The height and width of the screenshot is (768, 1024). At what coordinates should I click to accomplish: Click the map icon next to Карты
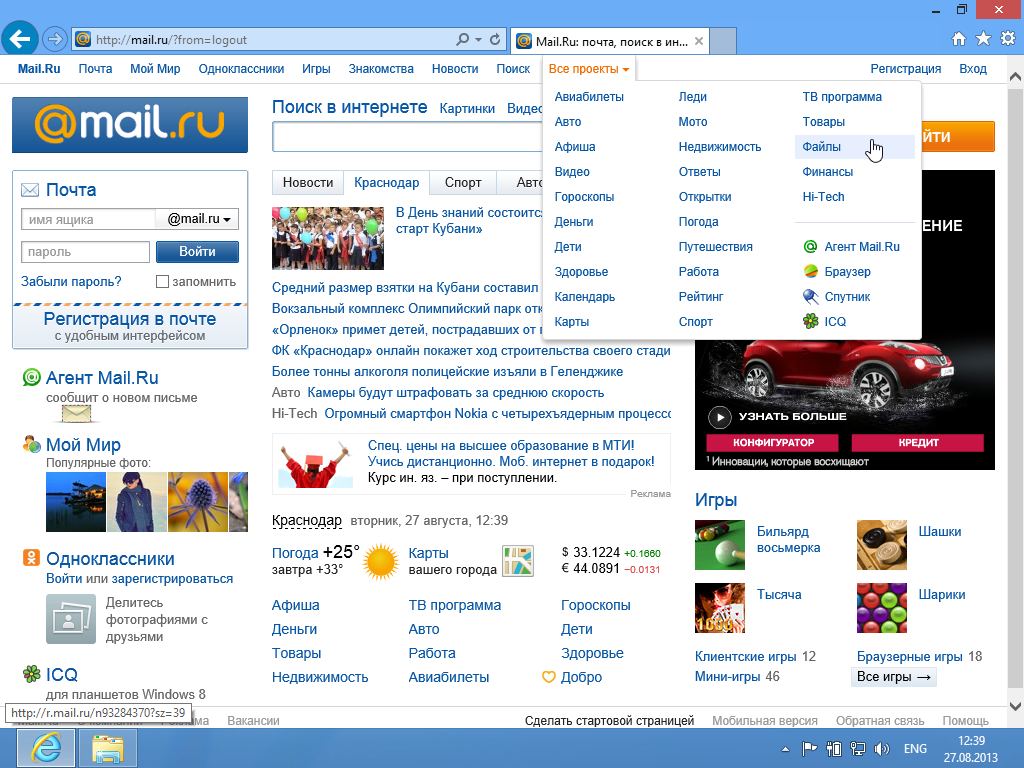tap(518, 561)
